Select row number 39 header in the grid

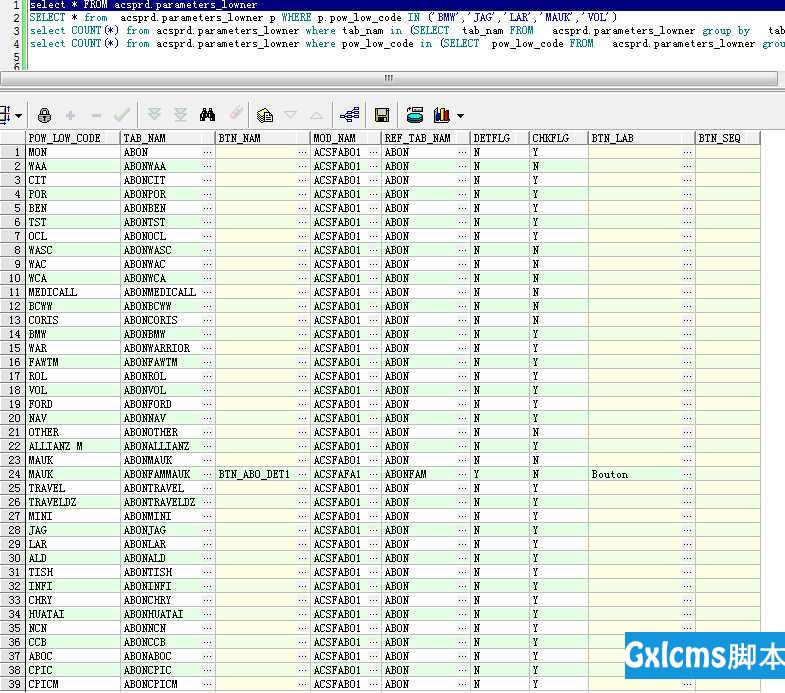click(13, 684)
